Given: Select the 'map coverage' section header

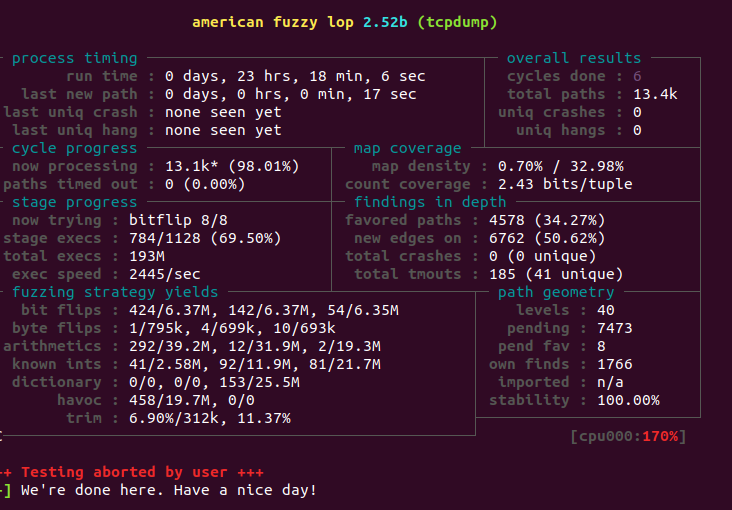Looking at the screenshot, I should click(x=407, y=148).
